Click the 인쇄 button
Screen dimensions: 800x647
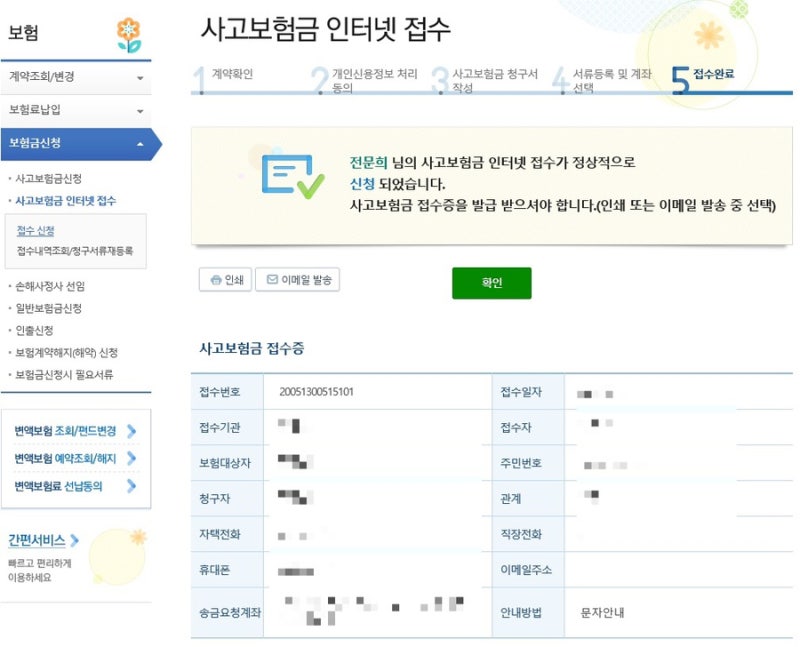tap(225, 280)
